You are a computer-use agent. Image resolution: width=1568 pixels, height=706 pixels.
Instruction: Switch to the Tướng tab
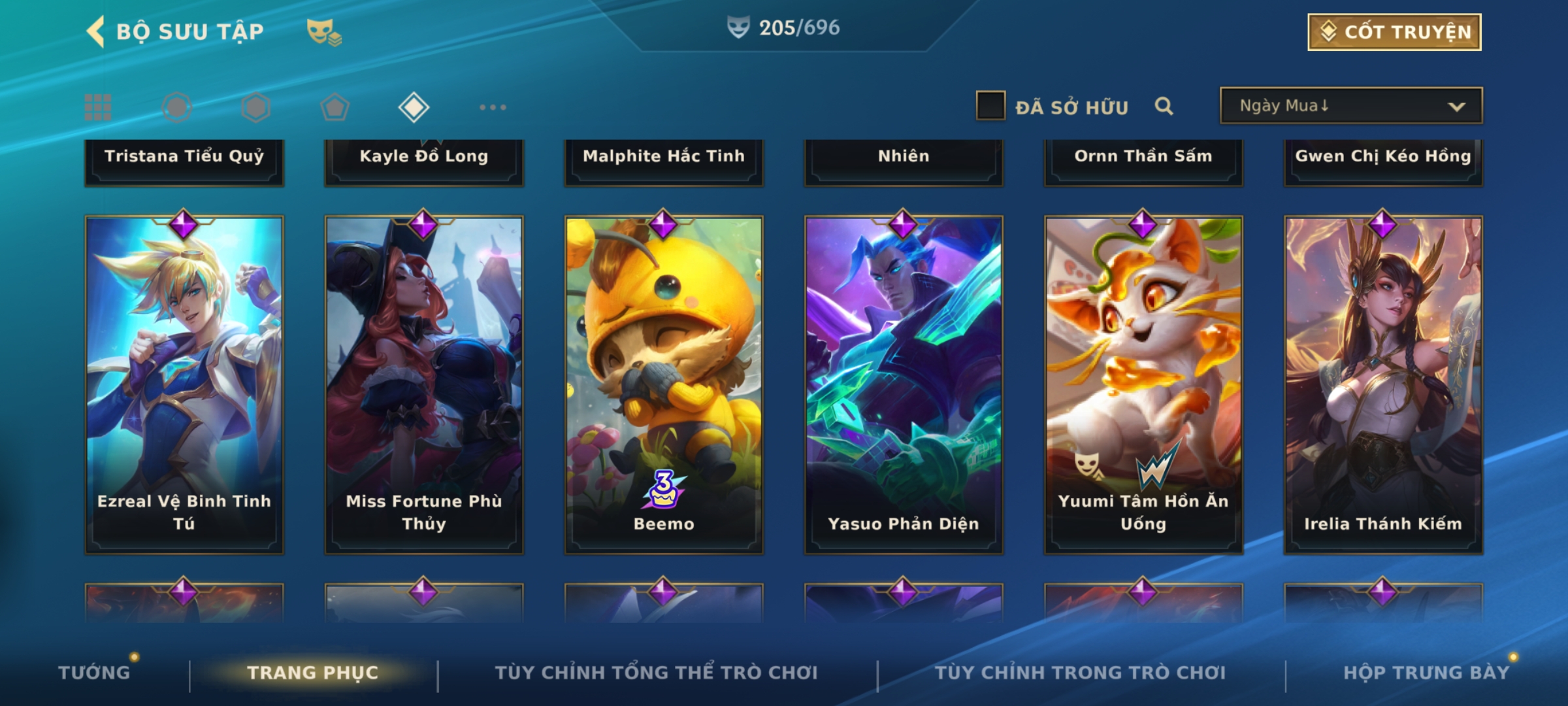pos(95,673)
